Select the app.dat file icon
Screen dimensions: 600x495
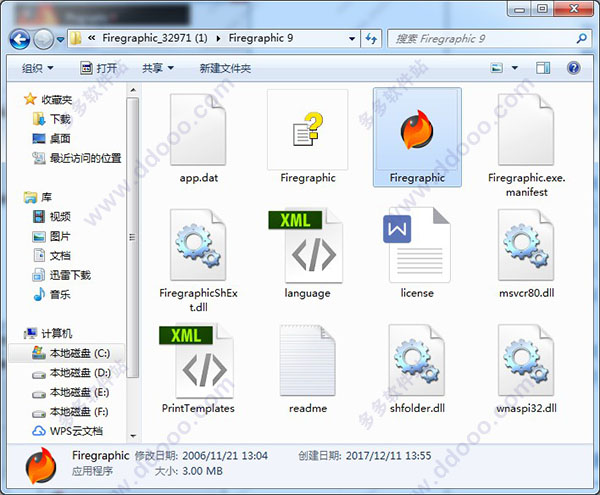(x=198, y=130)
